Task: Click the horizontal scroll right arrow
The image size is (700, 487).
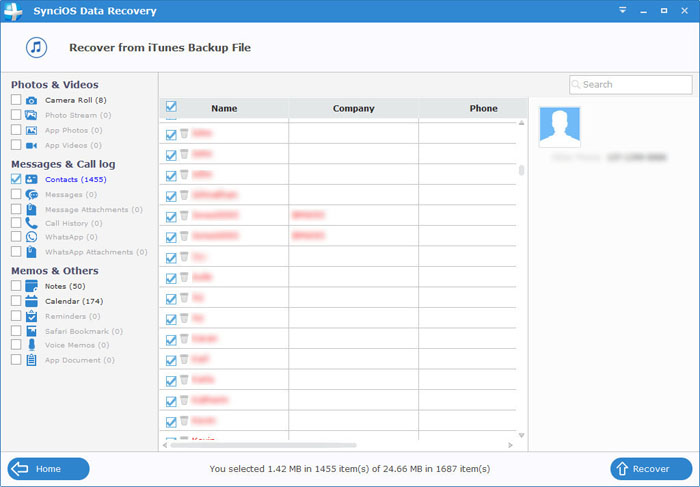Action: (x=511, y=445)
